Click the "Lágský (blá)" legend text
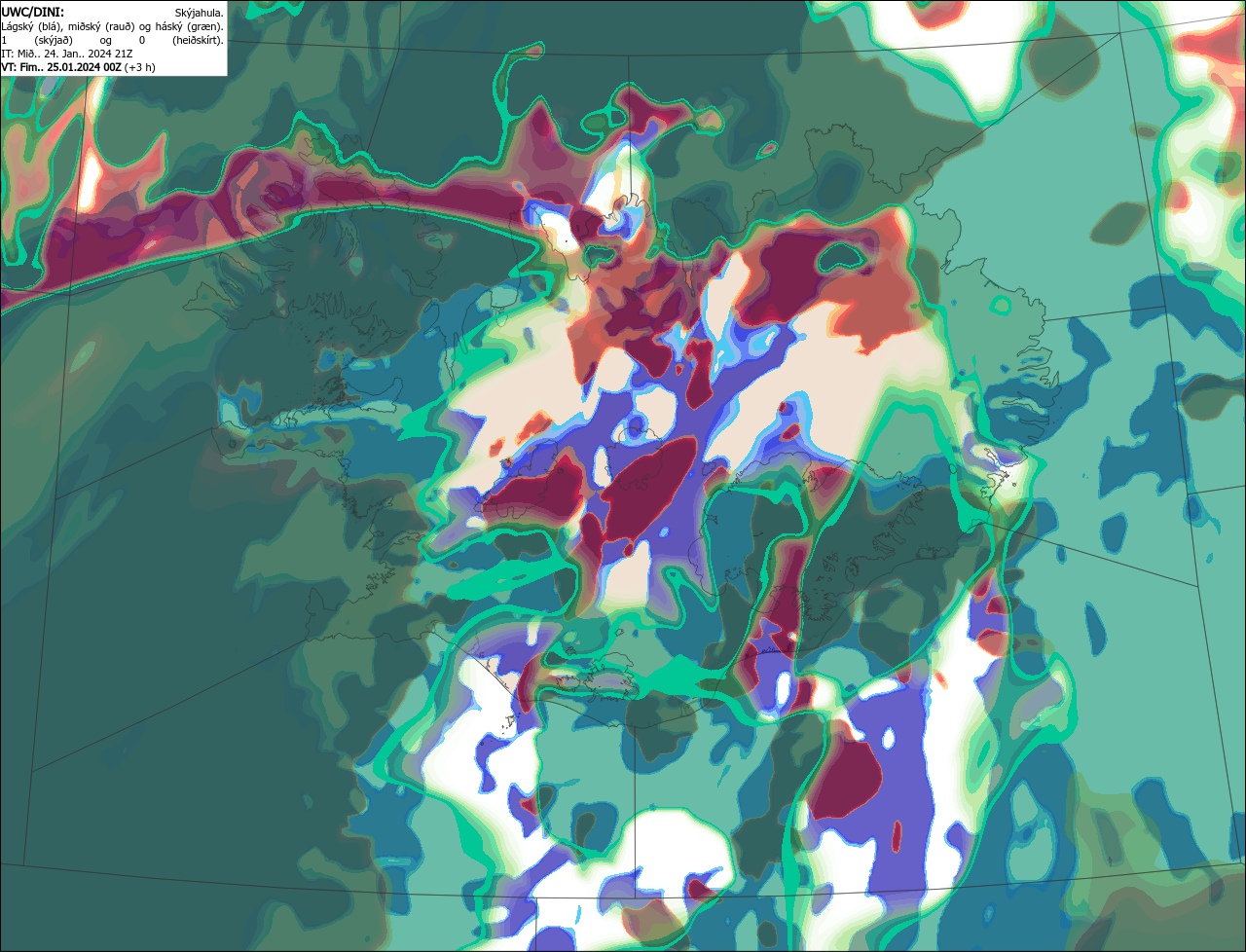 coord(32,26)
